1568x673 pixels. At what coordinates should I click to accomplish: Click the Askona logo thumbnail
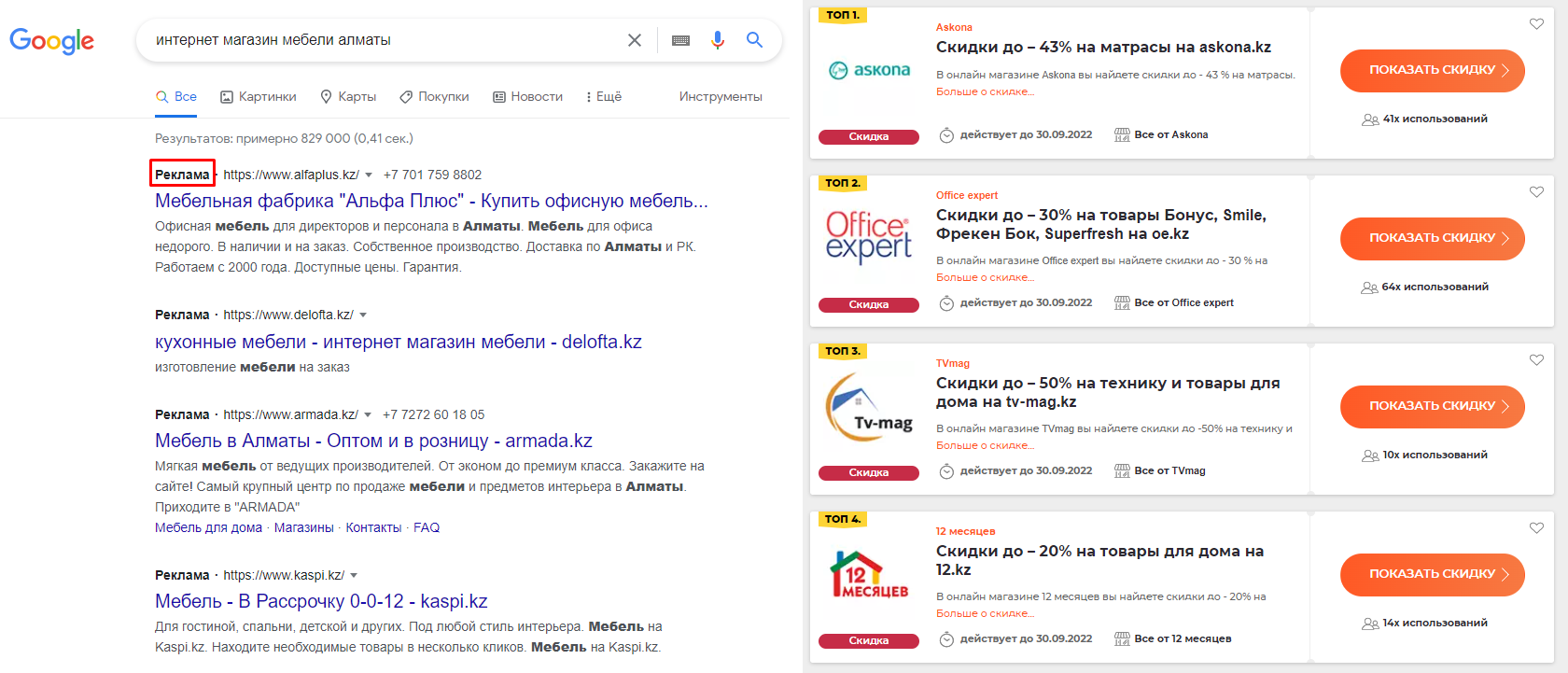click(869, 70)
